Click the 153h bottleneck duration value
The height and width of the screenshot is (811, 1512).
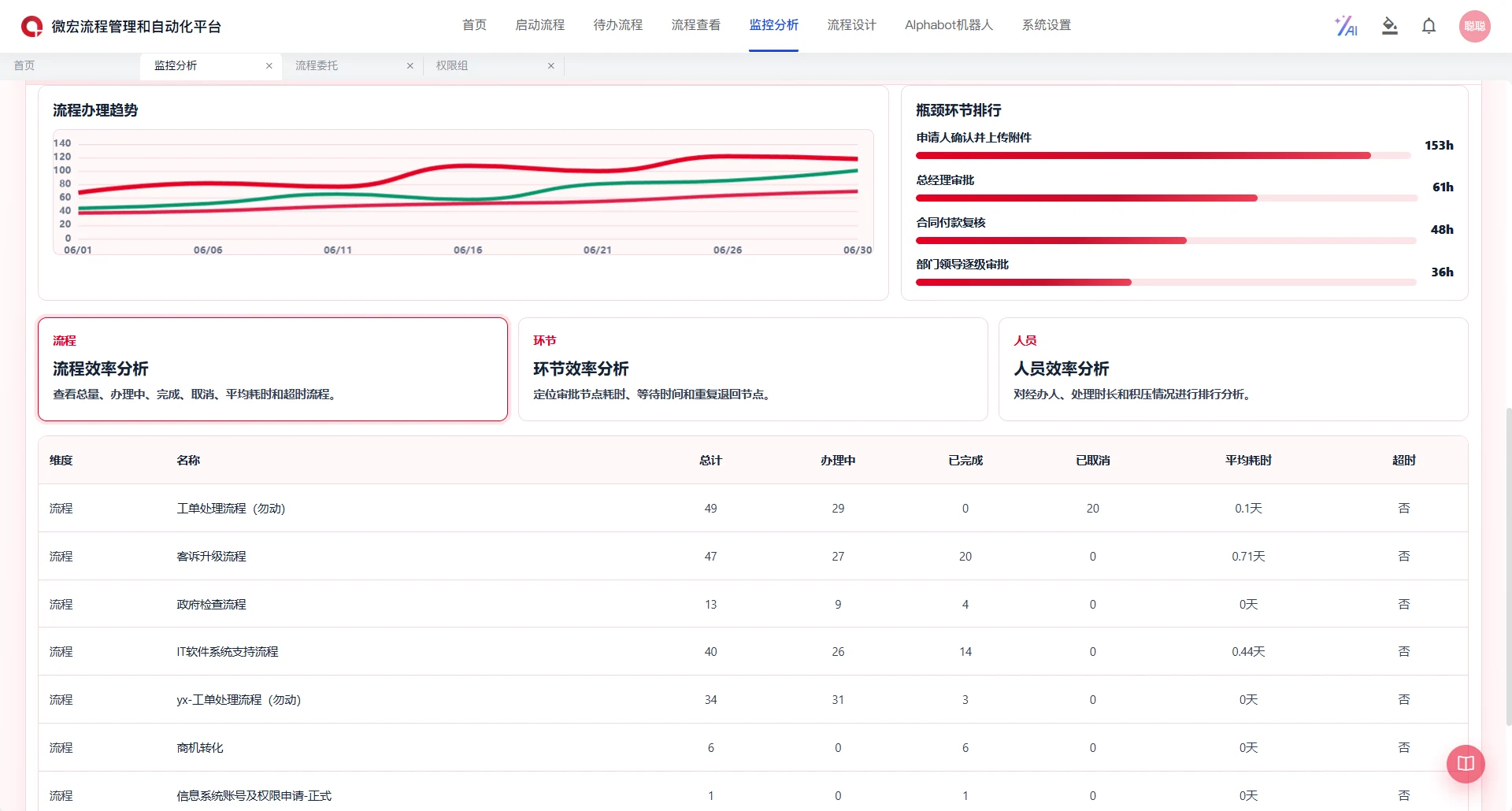(x=1439, y=146)
